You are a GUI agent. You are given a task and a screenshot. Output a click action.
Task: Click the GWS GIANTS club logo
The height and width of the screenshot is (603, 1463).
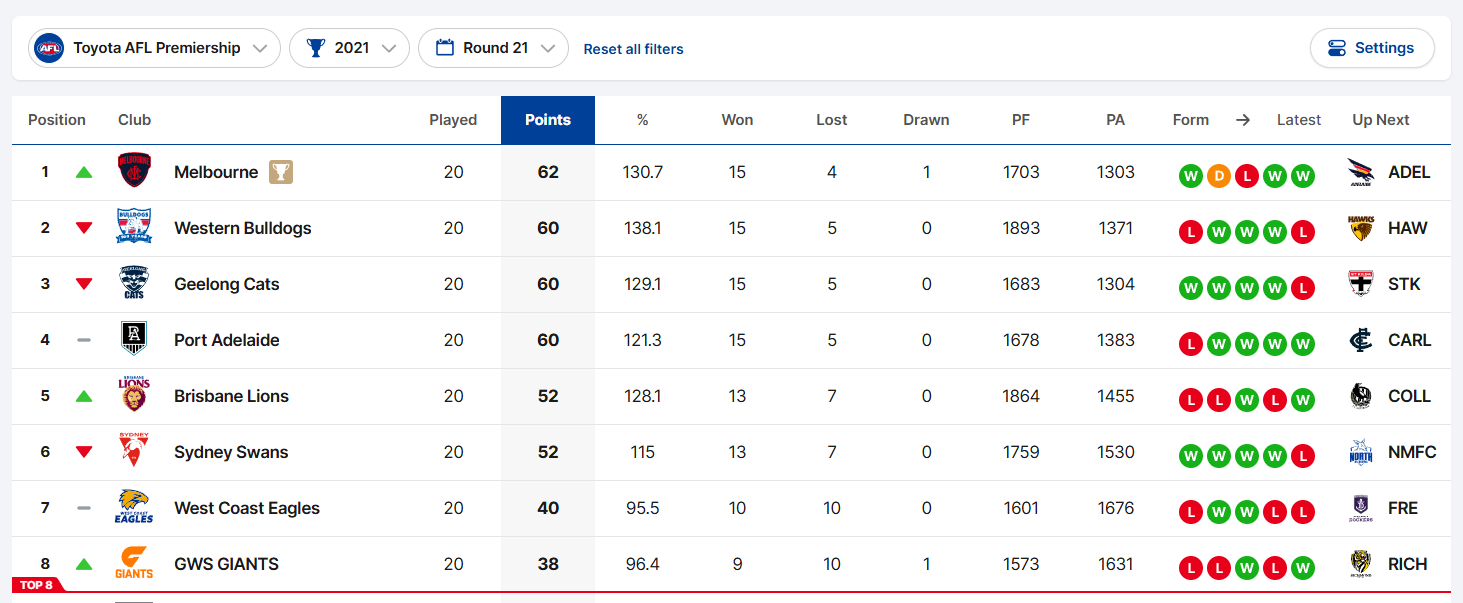[134, 564]
